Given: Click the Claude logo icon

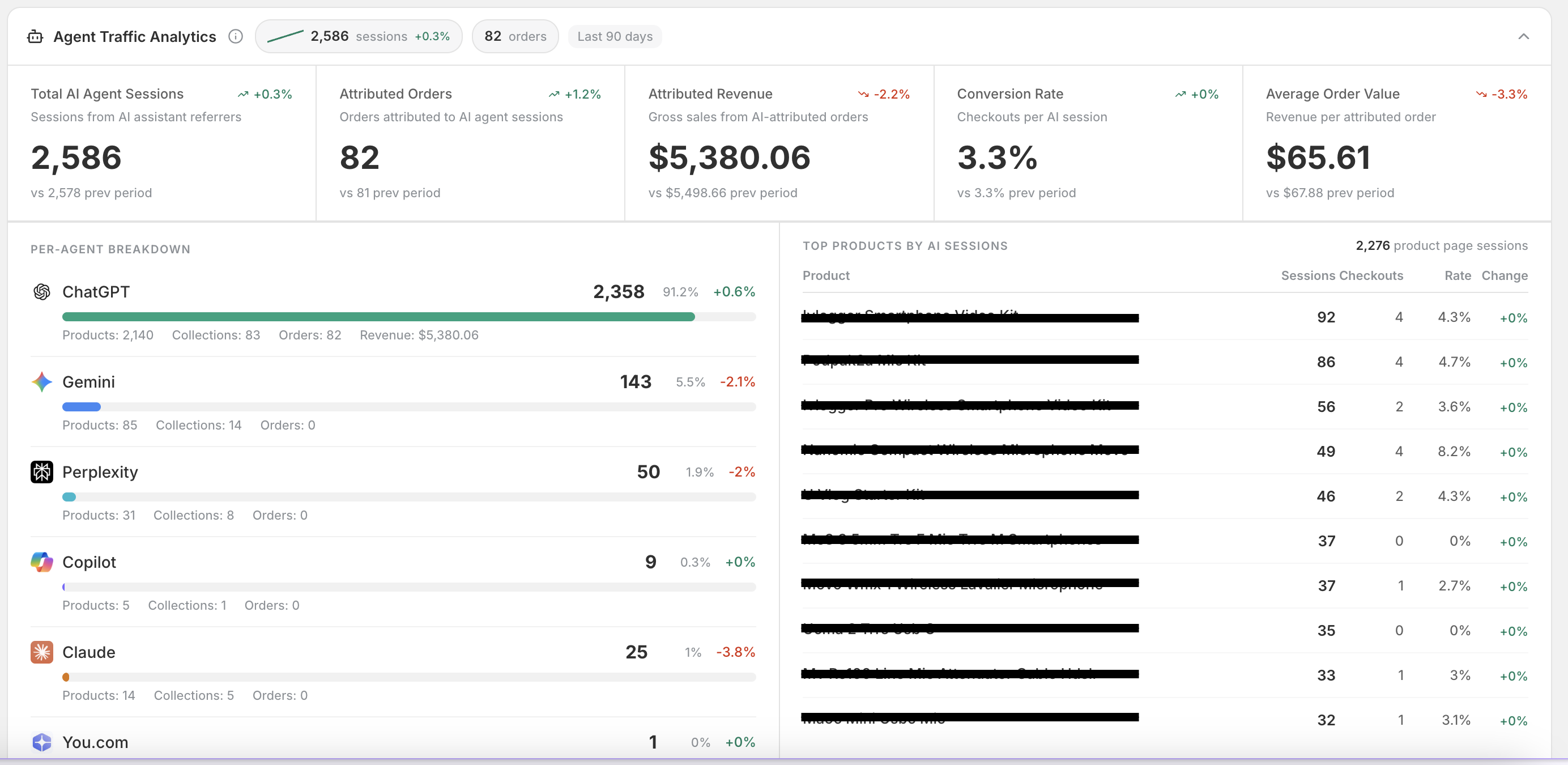Looking at the screenshot, I should pyautogui.click(x=41, y=652).
